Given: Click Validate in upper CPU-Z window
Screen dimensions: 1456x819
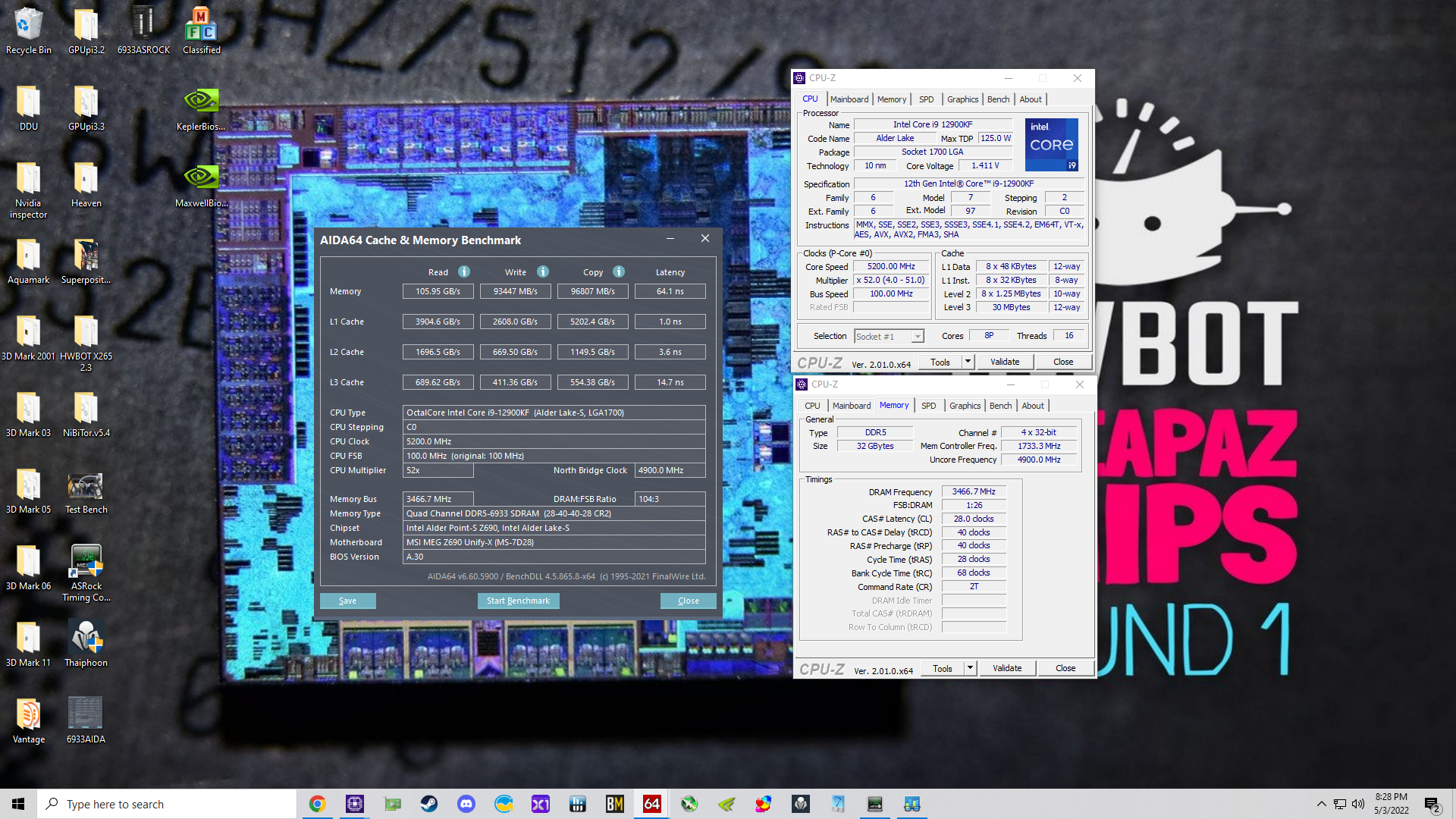Looking at the screenshot, I should point(1004,362).
